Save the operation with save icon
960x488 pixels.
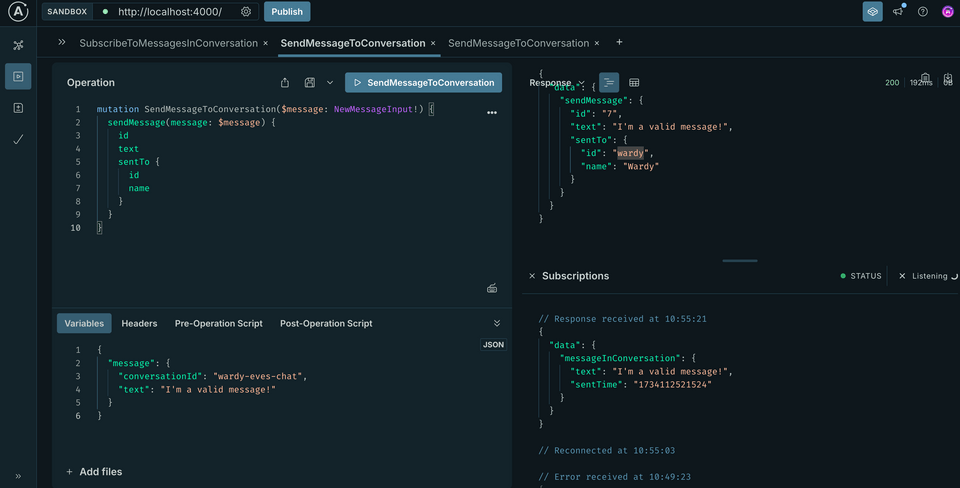tap(310, 83)
